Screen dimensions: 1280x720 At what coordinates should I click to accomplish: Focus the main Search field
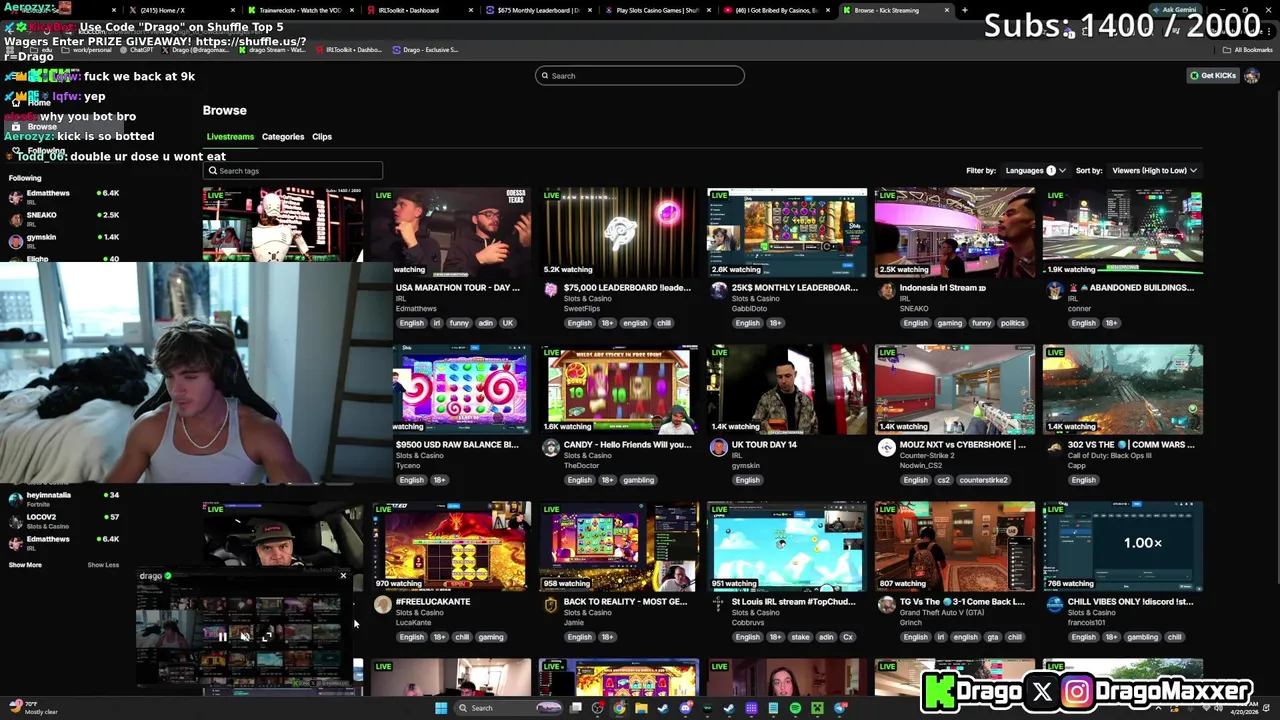pyautogui.click(x=640, y=76)
